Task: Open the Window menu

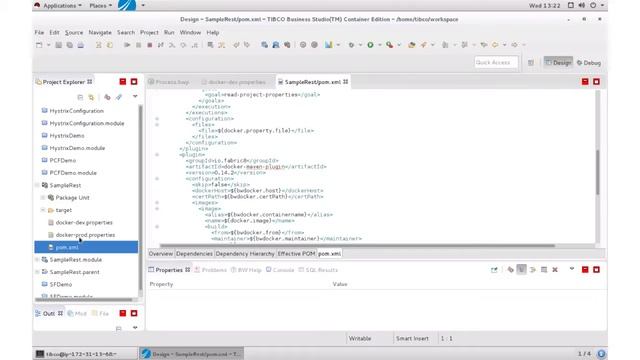Action: click(x=190, y=32)
